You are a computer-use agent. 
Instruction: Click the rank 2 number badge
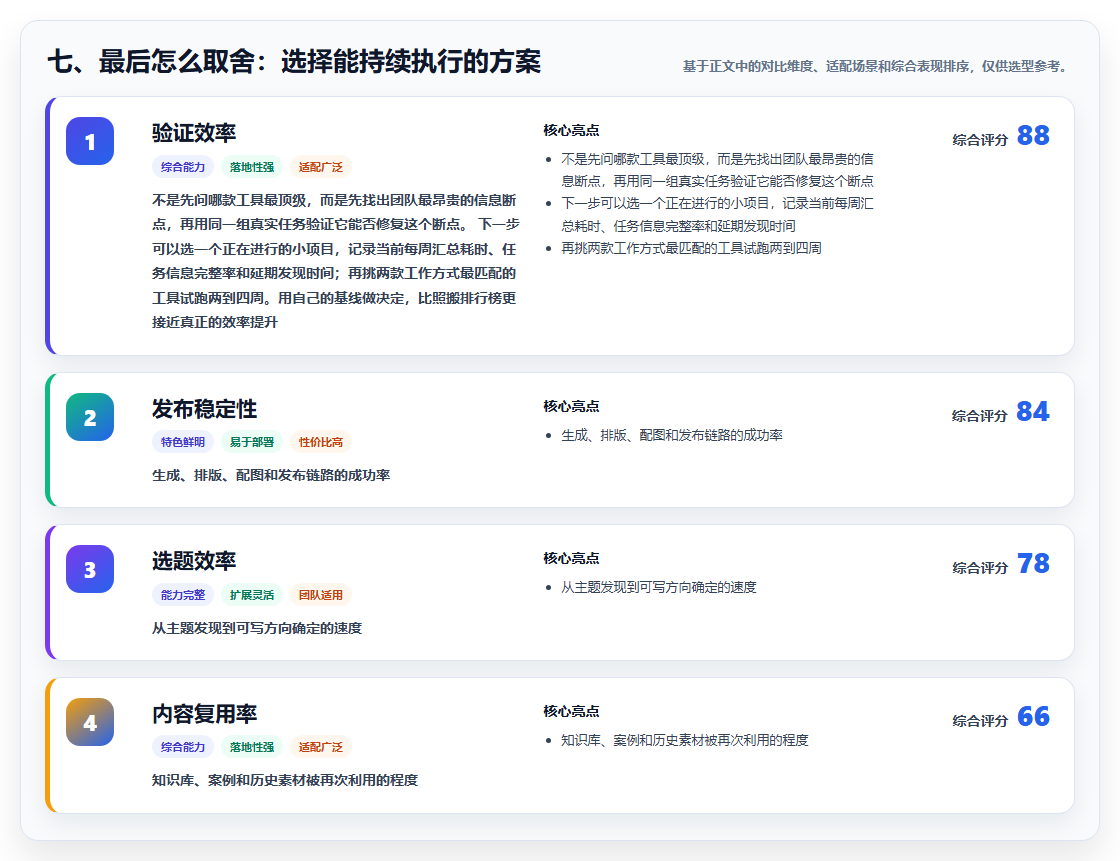click(90, 417)
